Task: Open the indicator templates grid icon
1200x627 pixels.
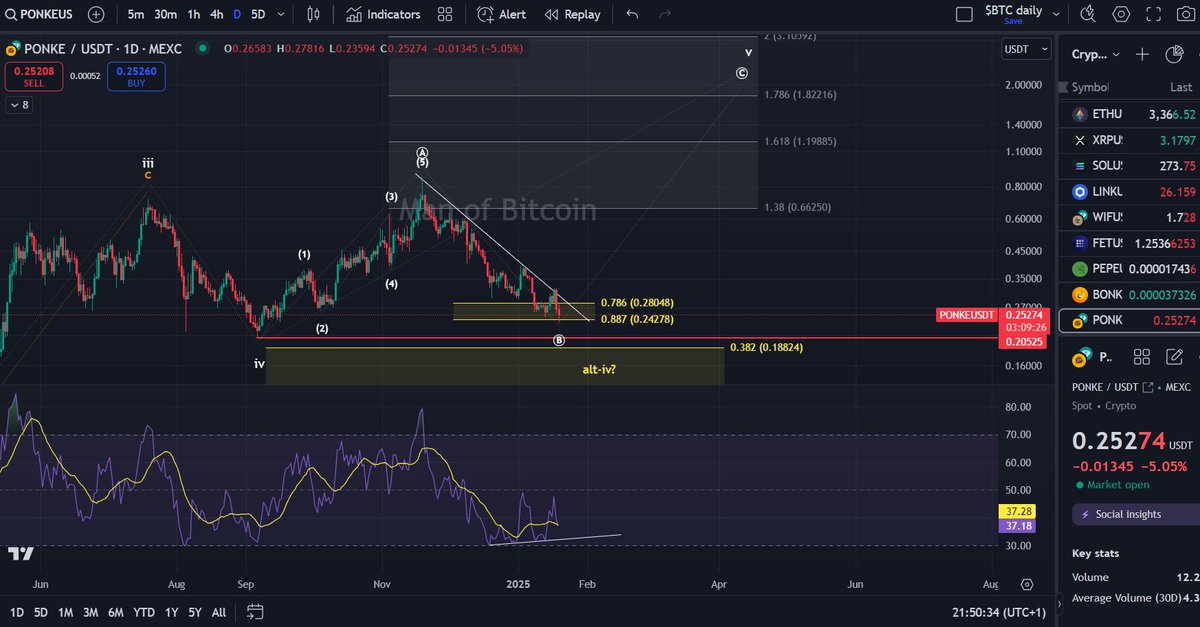Action: point(444,14)
